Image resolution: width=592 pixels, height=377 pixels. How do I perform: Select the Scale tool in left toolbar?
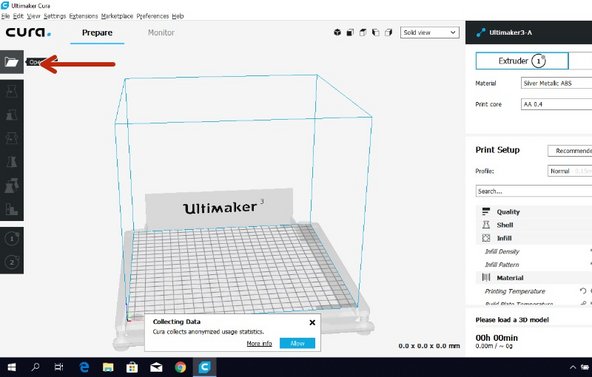coord(11,115)
